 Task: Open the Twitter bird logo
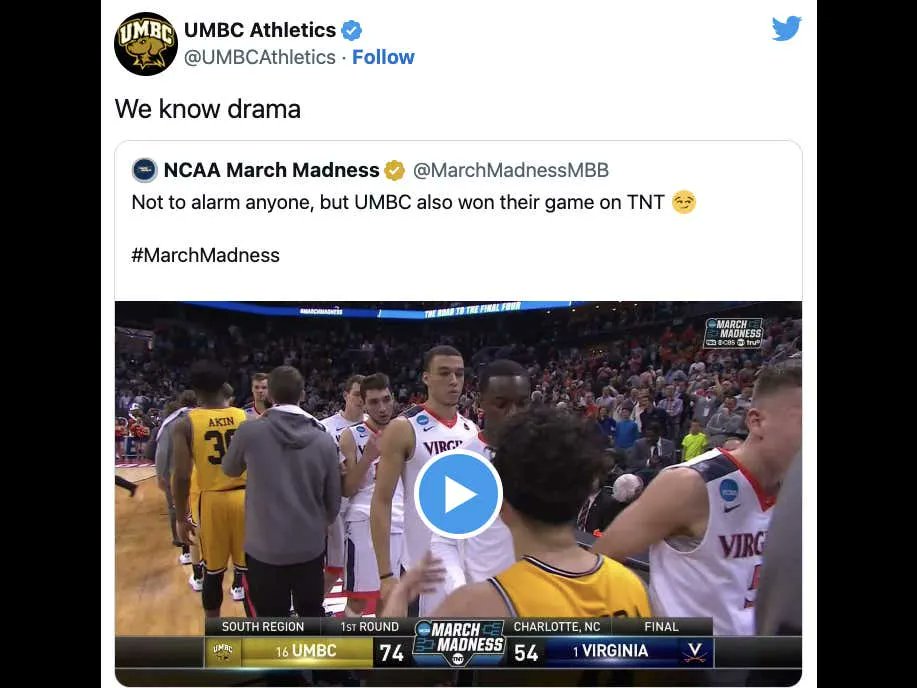click(786, 28)
